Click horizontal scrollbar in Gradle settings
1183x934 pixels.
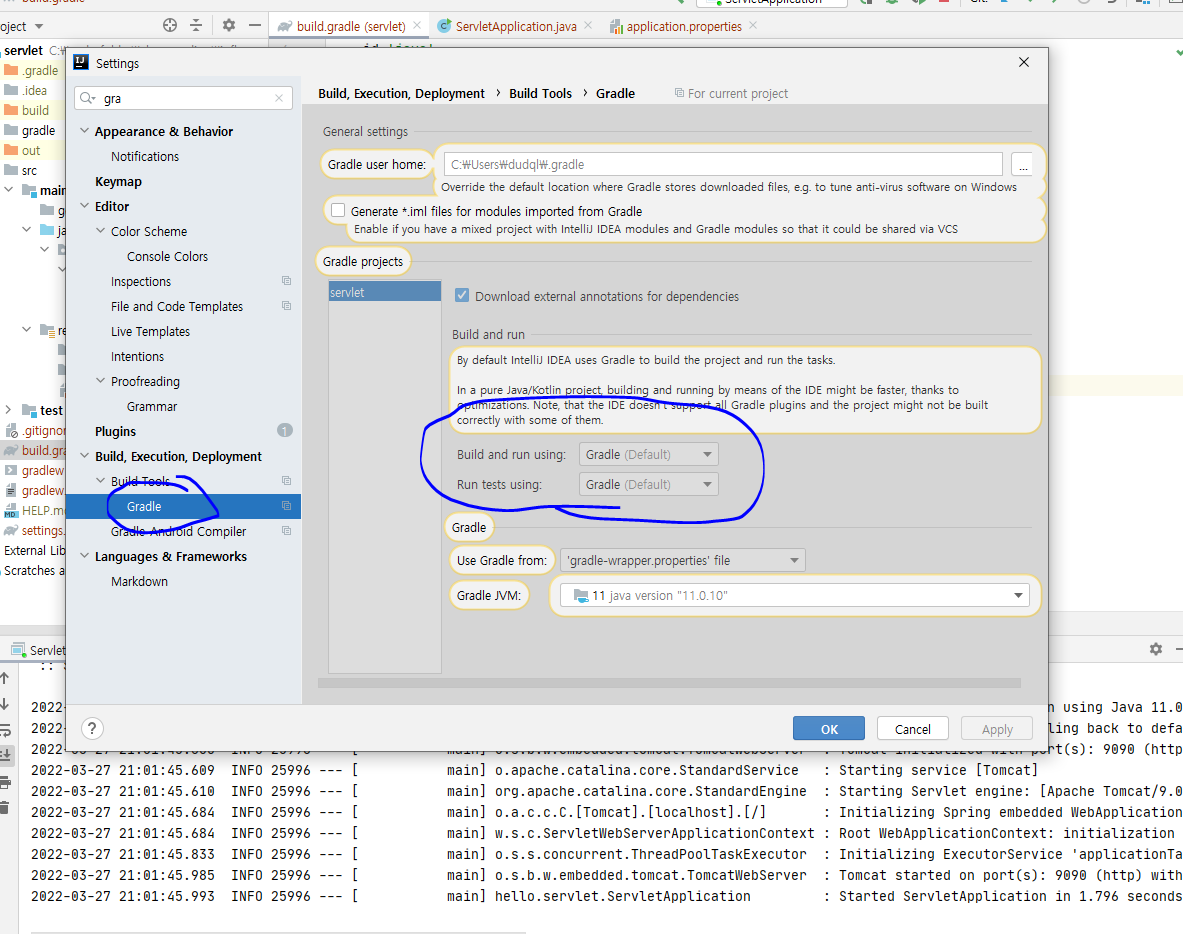click(x=669, y=683)
